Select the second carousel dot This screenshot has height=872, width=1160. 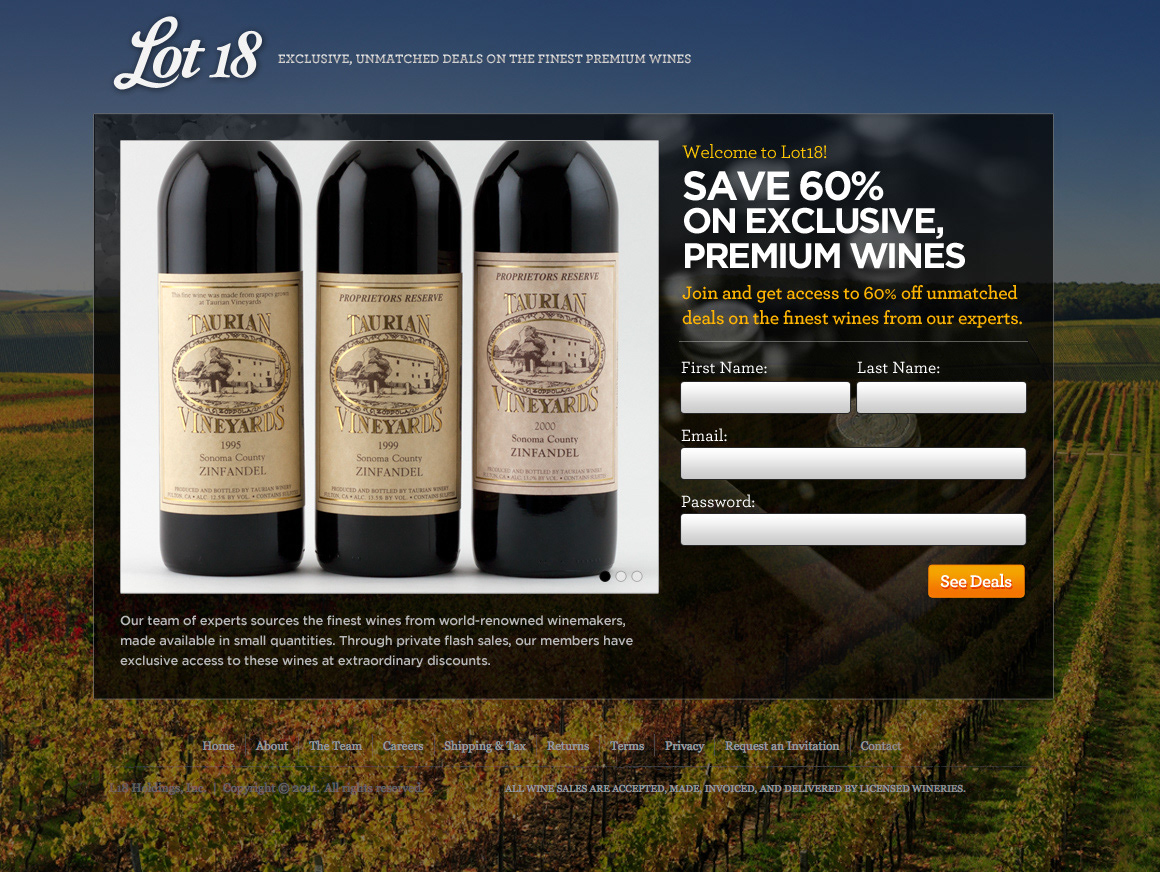[621, 576]
